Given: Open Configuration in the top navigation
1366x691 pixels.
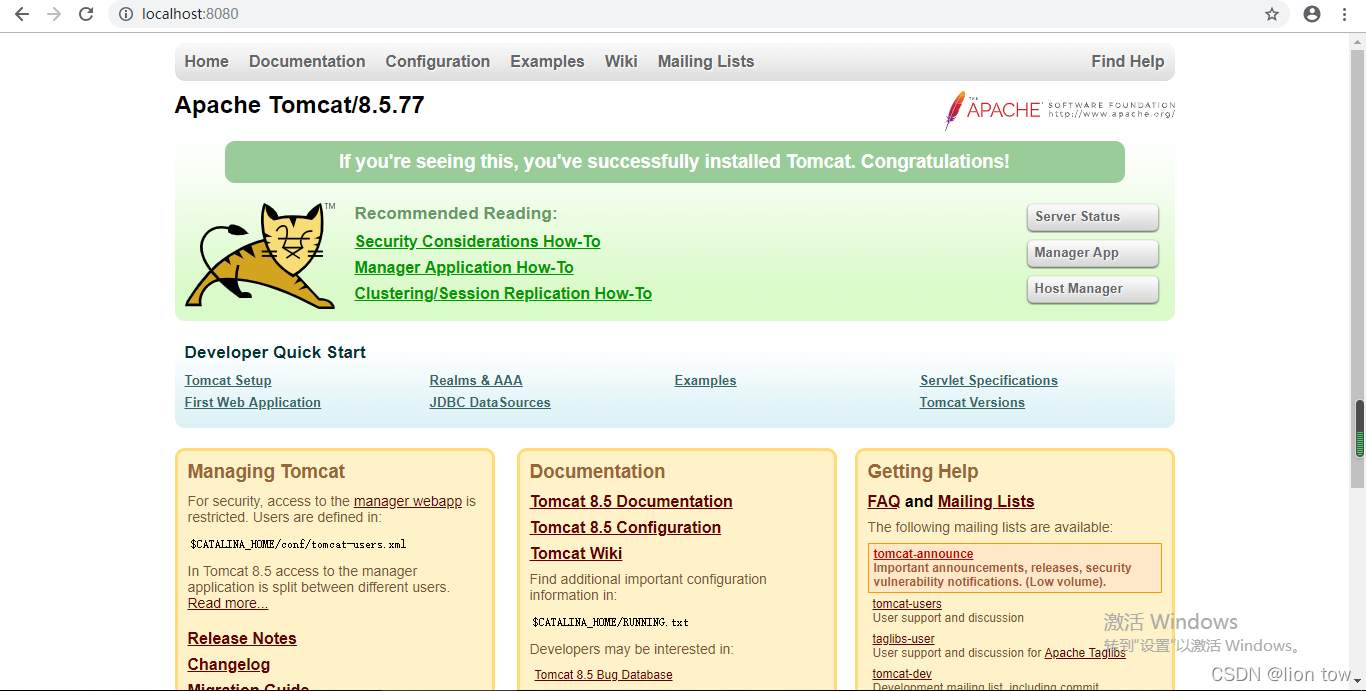Looking at the screenshot, I should (x=438, y=61).
